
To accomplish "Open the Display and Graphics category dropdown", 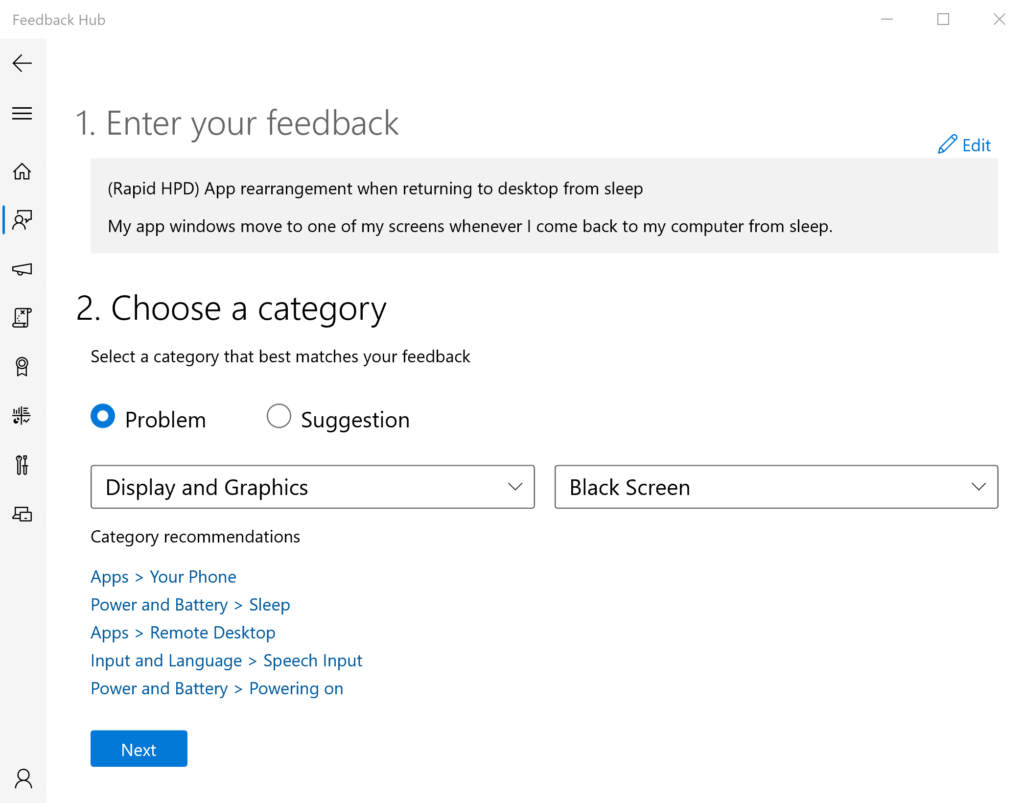I will coord(312,487).
